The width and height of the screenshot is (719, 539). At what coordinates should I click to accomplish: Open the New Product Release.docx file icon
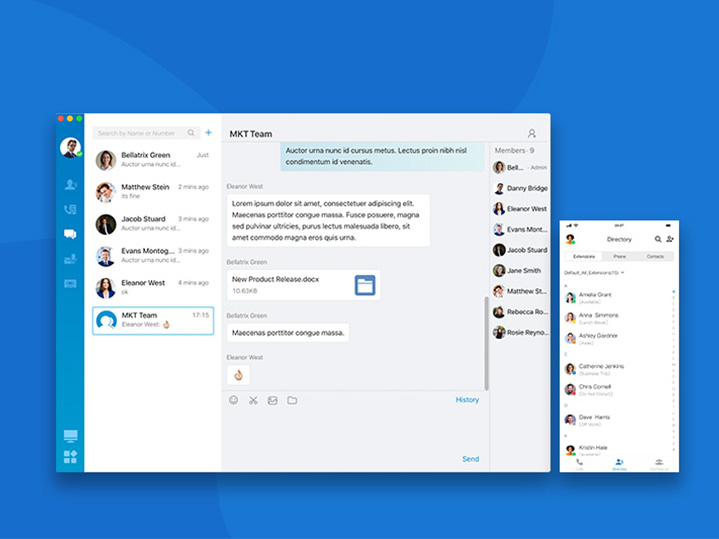[365, 285]
